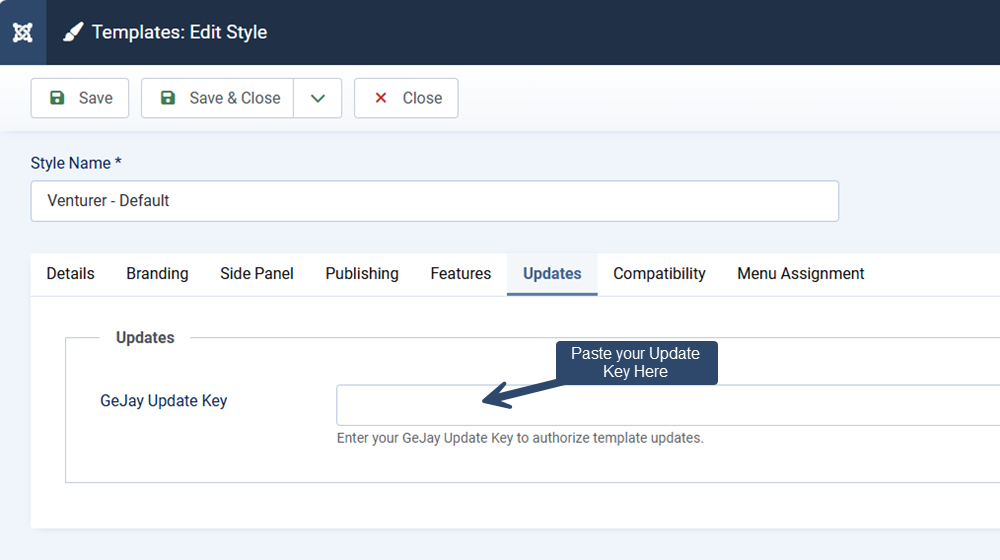Expand the Save & Close dropdown arrow
Image resolution: width=1000 pixels, height=560 pixels.
coord(318,98)
